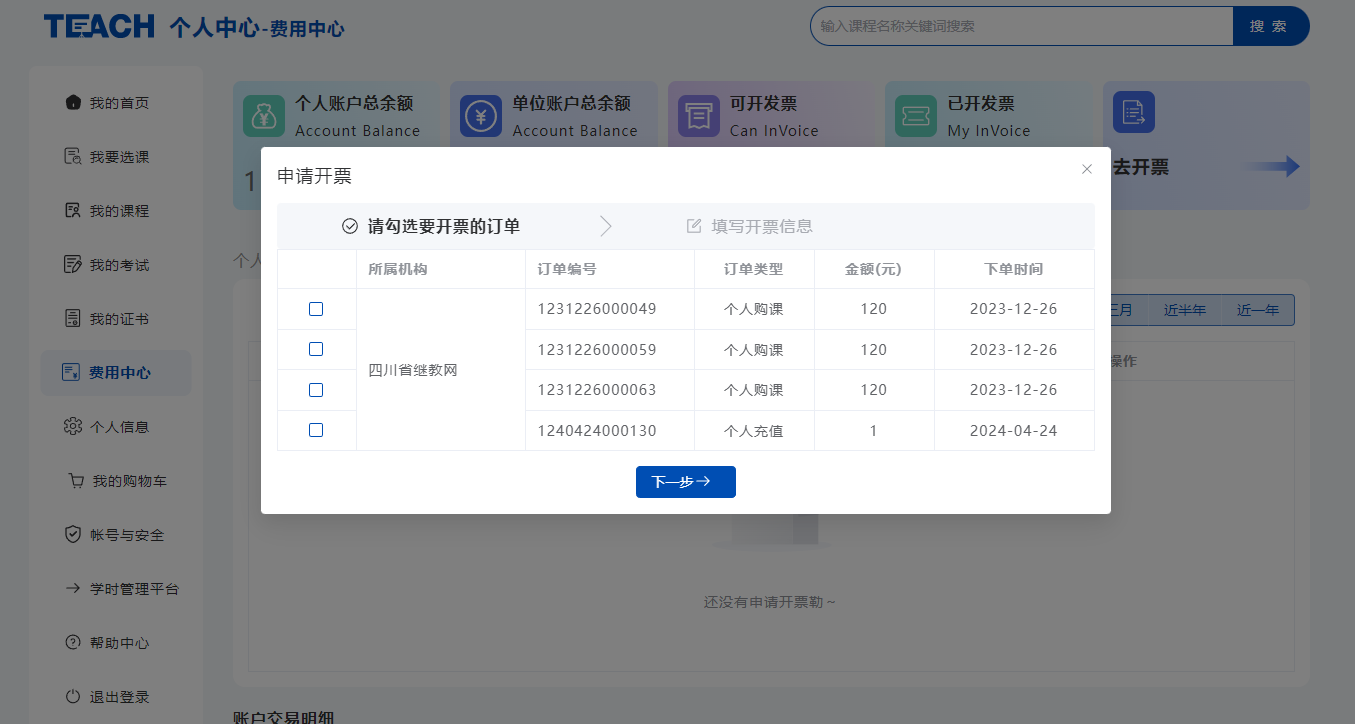
Task: Click the 下一步 button
Action: coord(686,482)
